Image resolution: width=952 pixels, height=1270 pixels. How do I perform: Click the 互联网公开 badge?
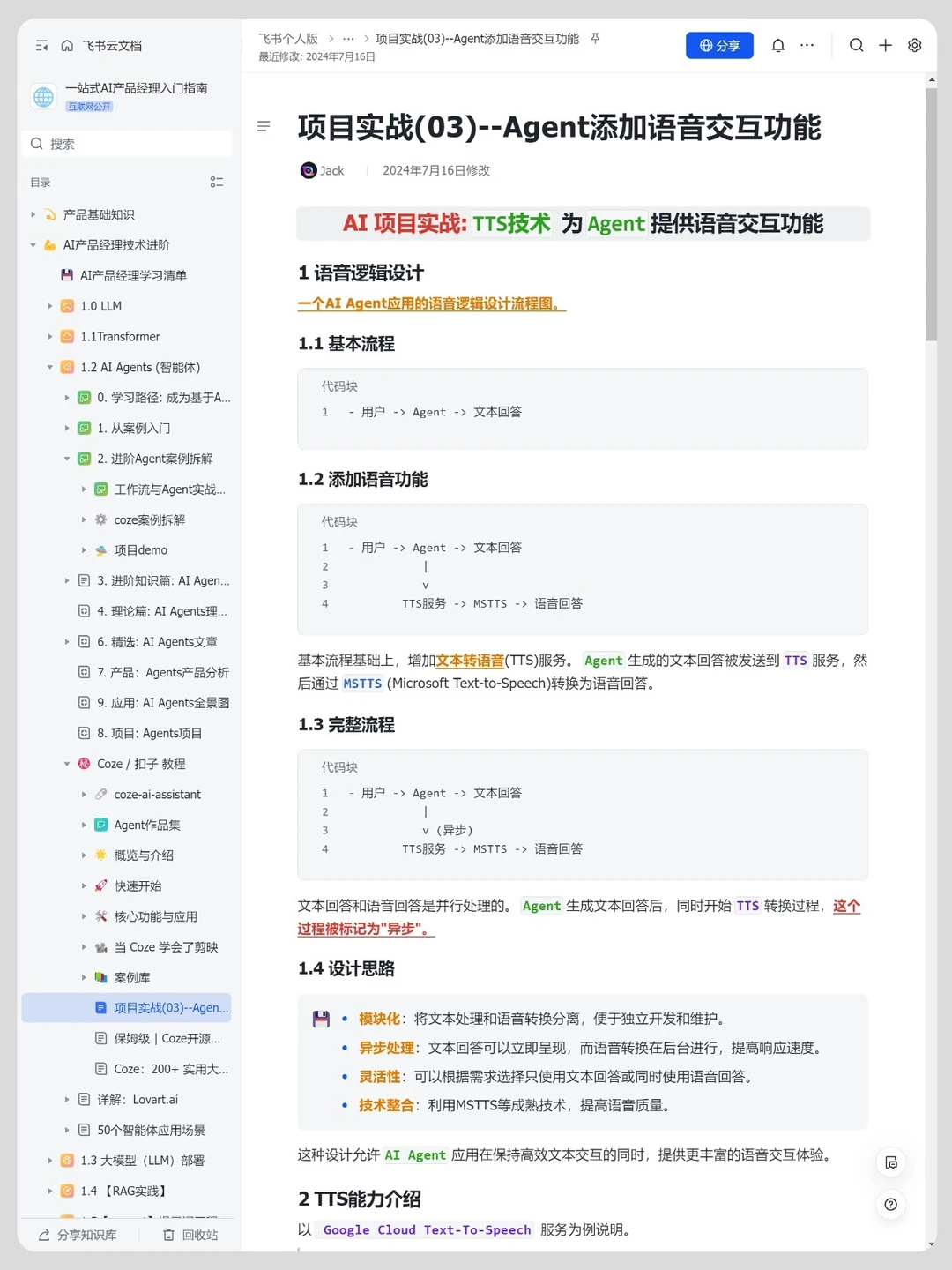[x=90, y=107]
